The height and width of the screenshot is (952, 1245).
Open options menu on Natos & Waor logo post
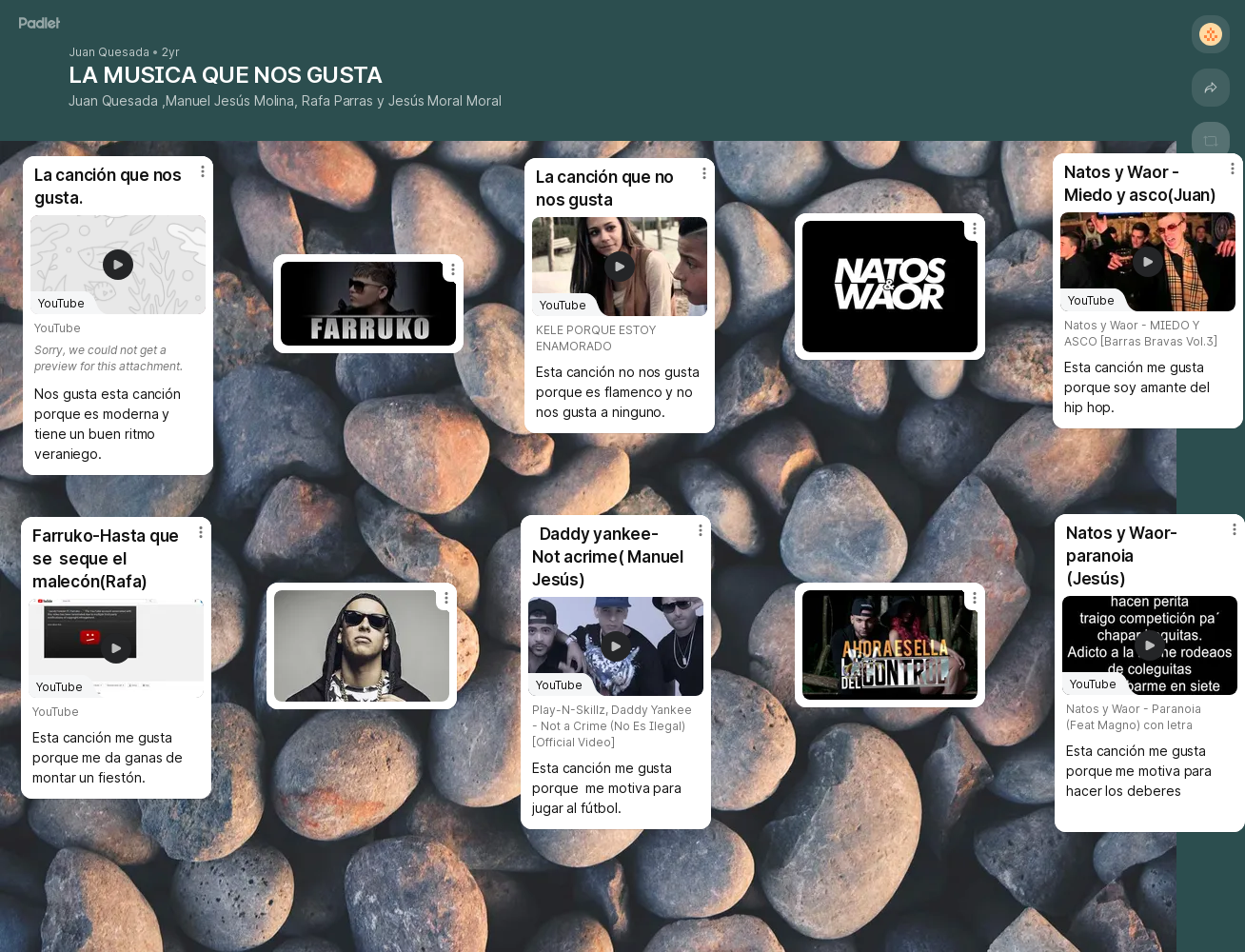click(975, 228)
